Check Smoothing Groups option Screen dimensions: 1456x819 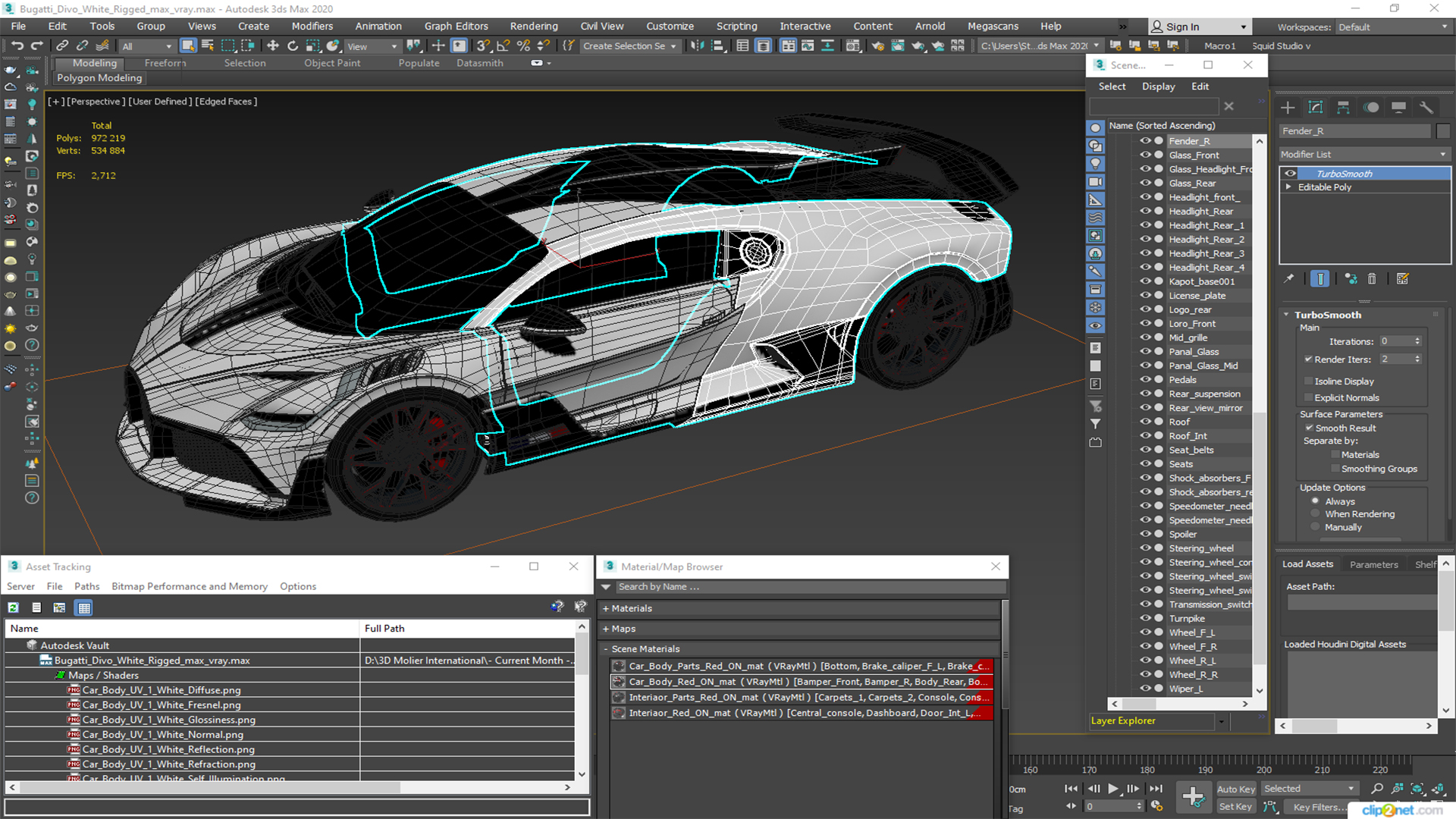coord(1335,469)
